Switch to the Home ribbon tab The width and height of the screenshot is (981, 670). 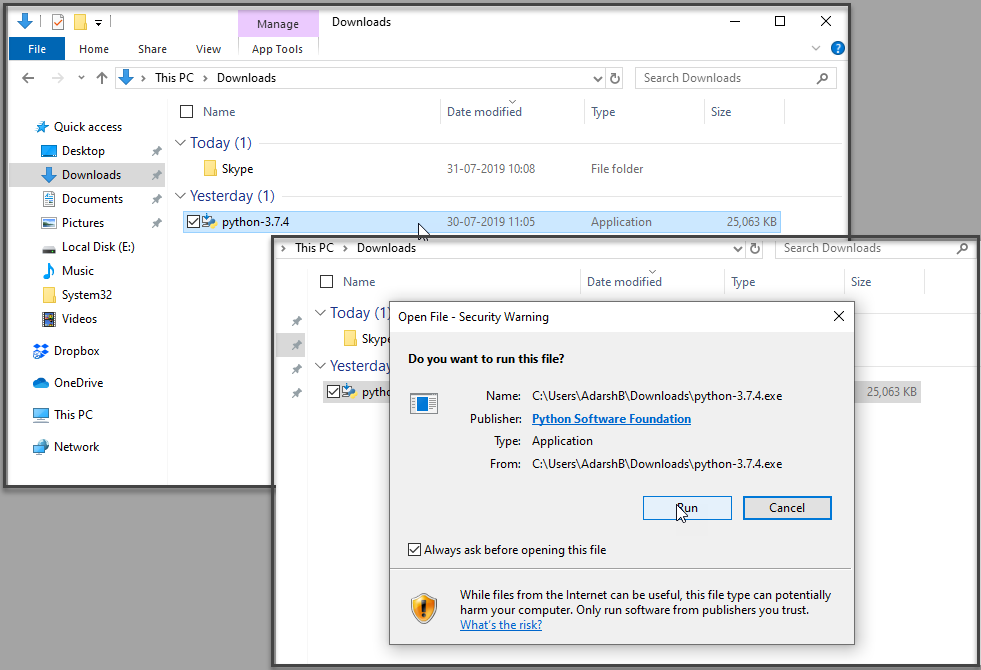(x=94, y=49)
